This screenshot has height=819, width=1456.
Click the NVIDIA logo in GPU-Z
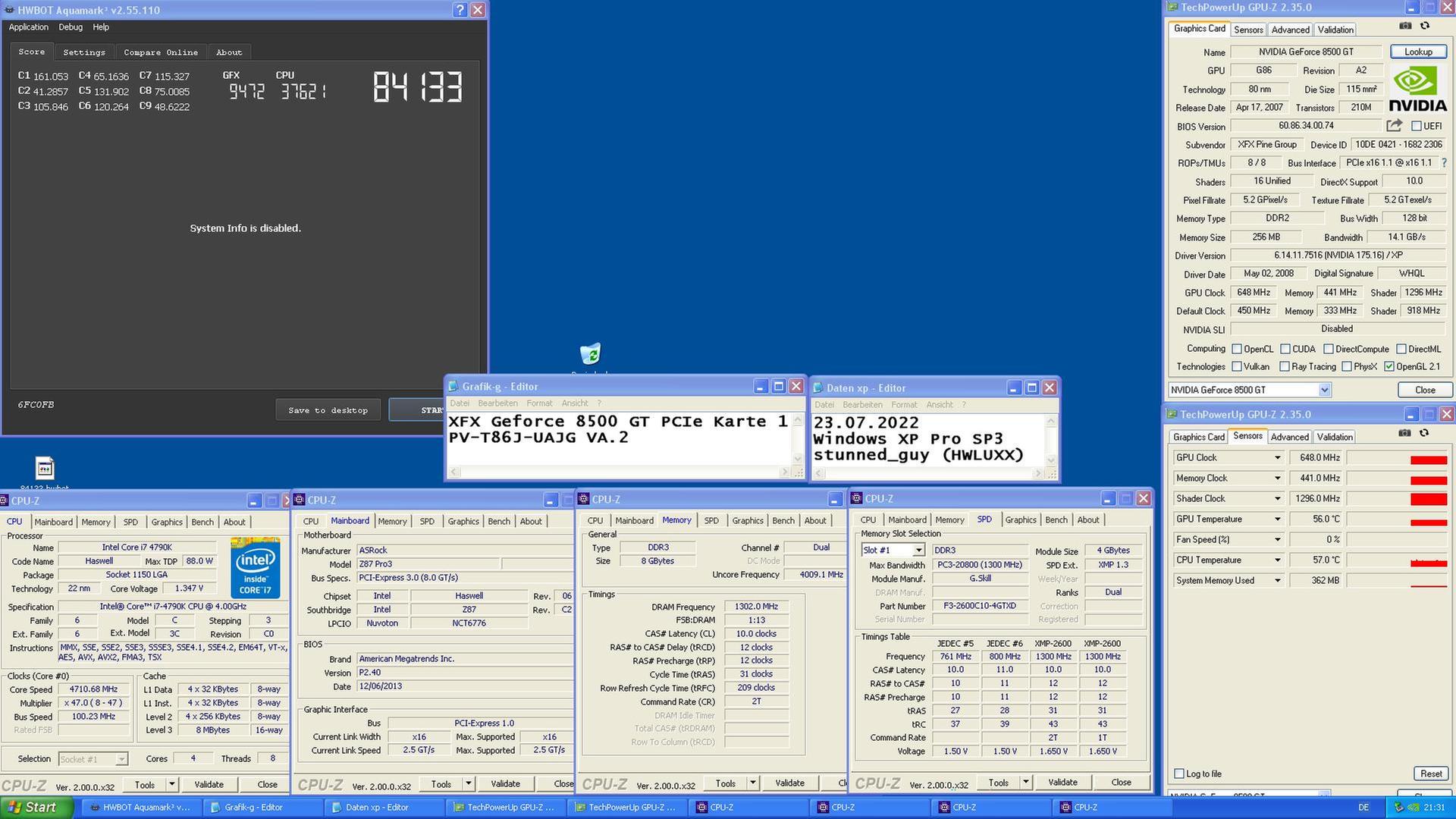tap(1417, 89)
